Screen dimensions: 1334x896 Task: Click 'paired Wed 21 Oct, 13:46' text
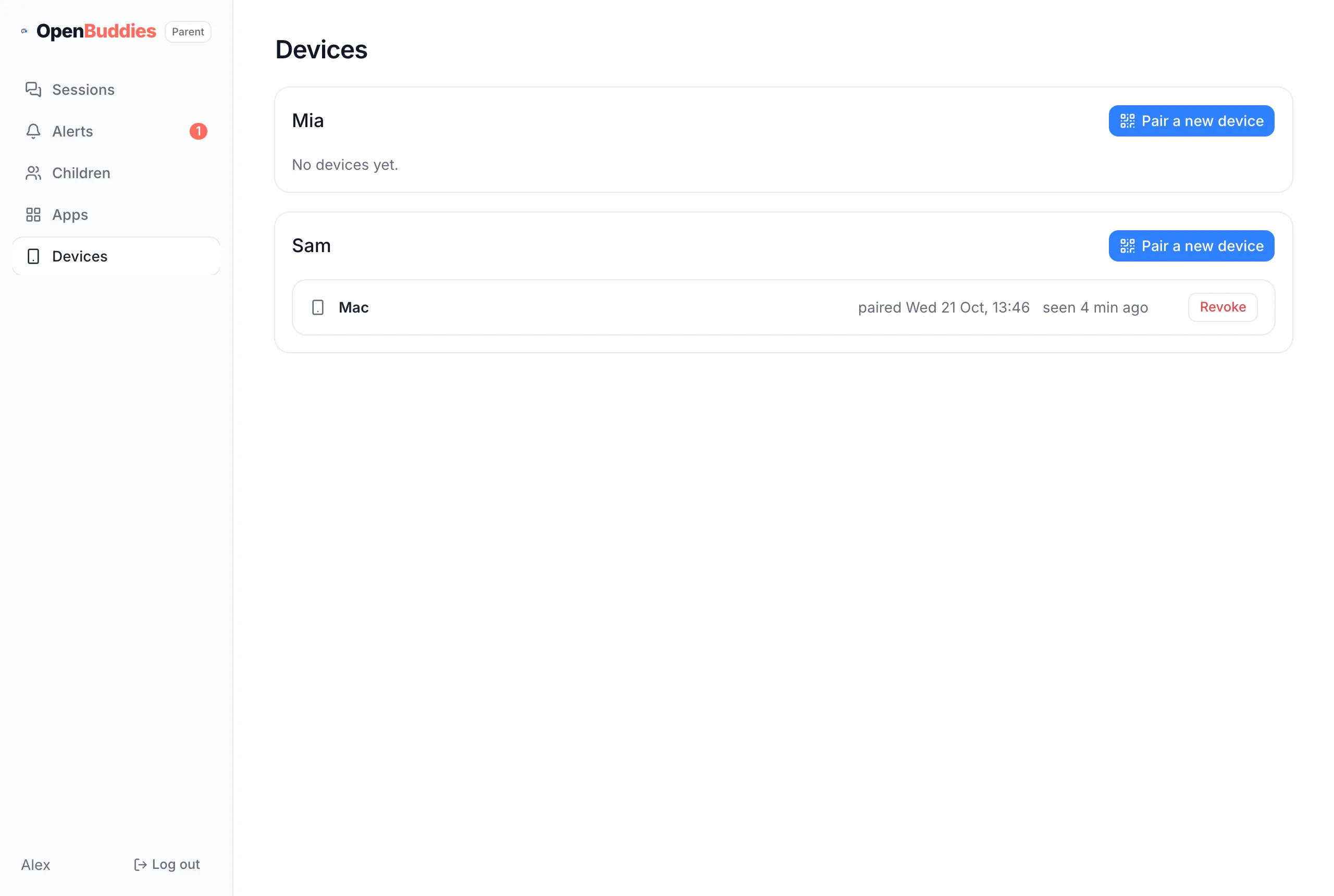(x=944, y=308)
